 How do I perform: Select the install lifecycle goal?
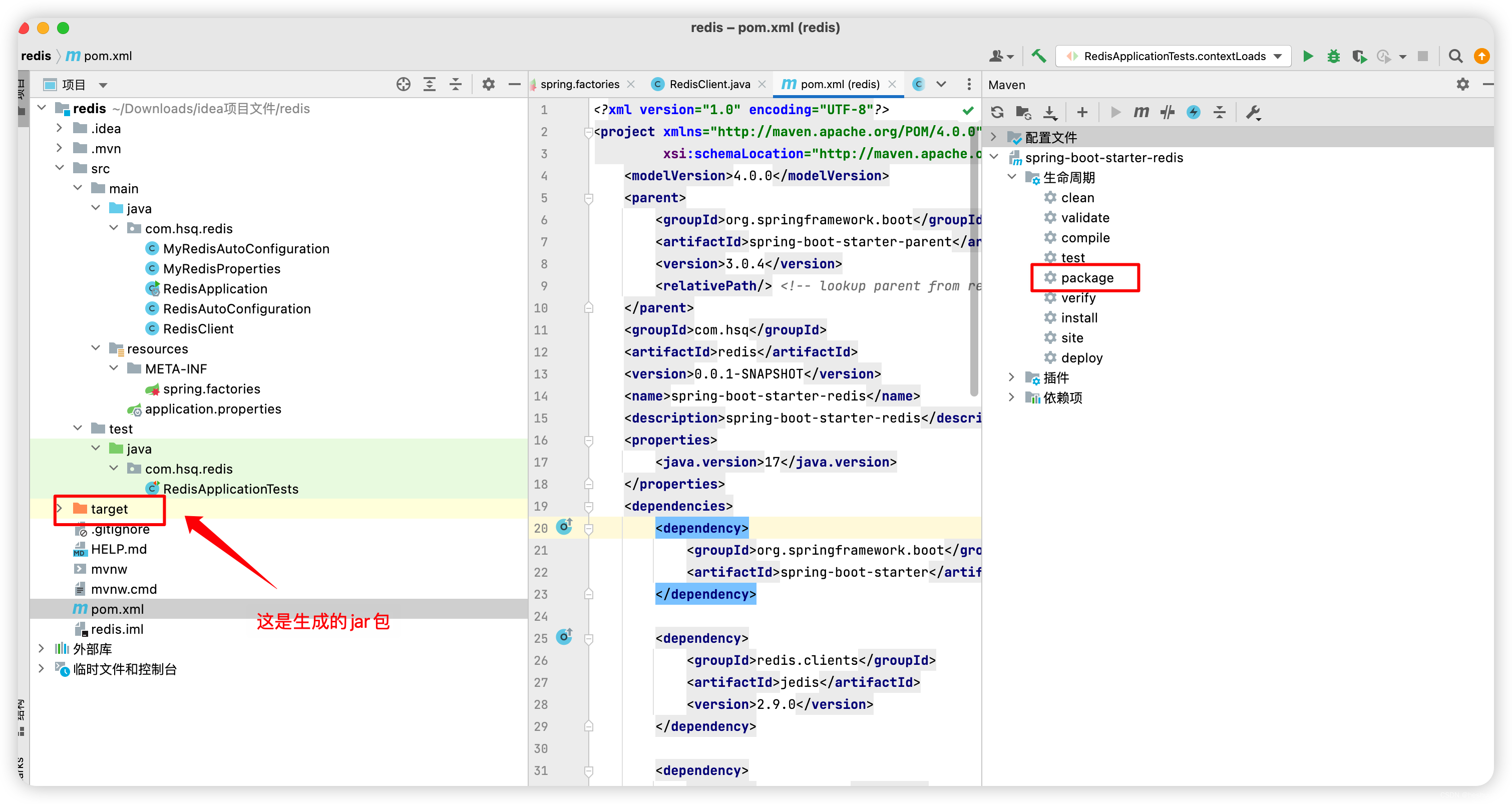click(x=1079, y=318)
